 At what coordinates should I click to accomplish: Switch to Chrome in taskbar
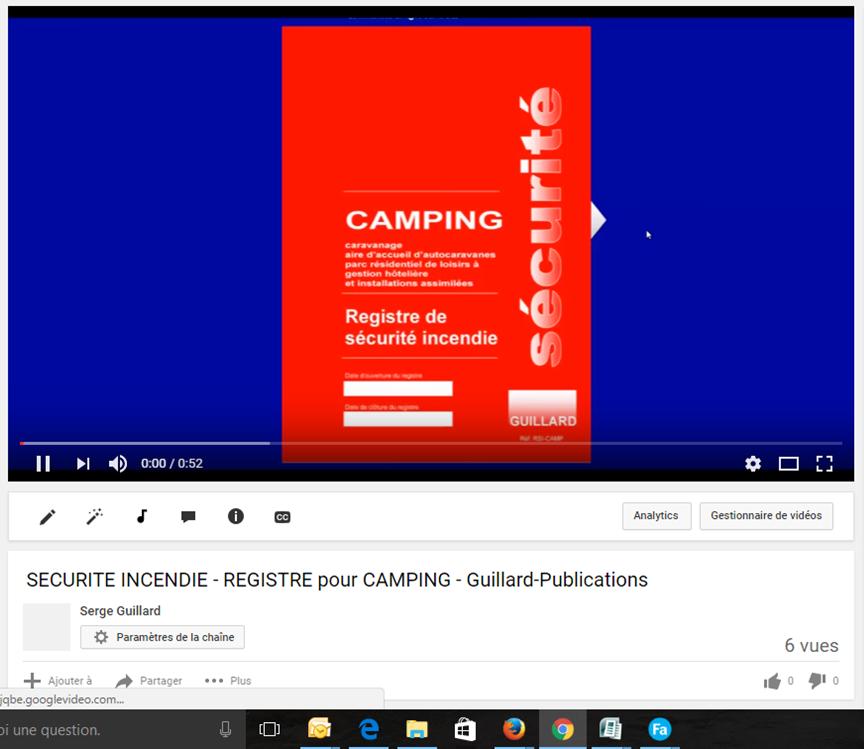point(563,729)
